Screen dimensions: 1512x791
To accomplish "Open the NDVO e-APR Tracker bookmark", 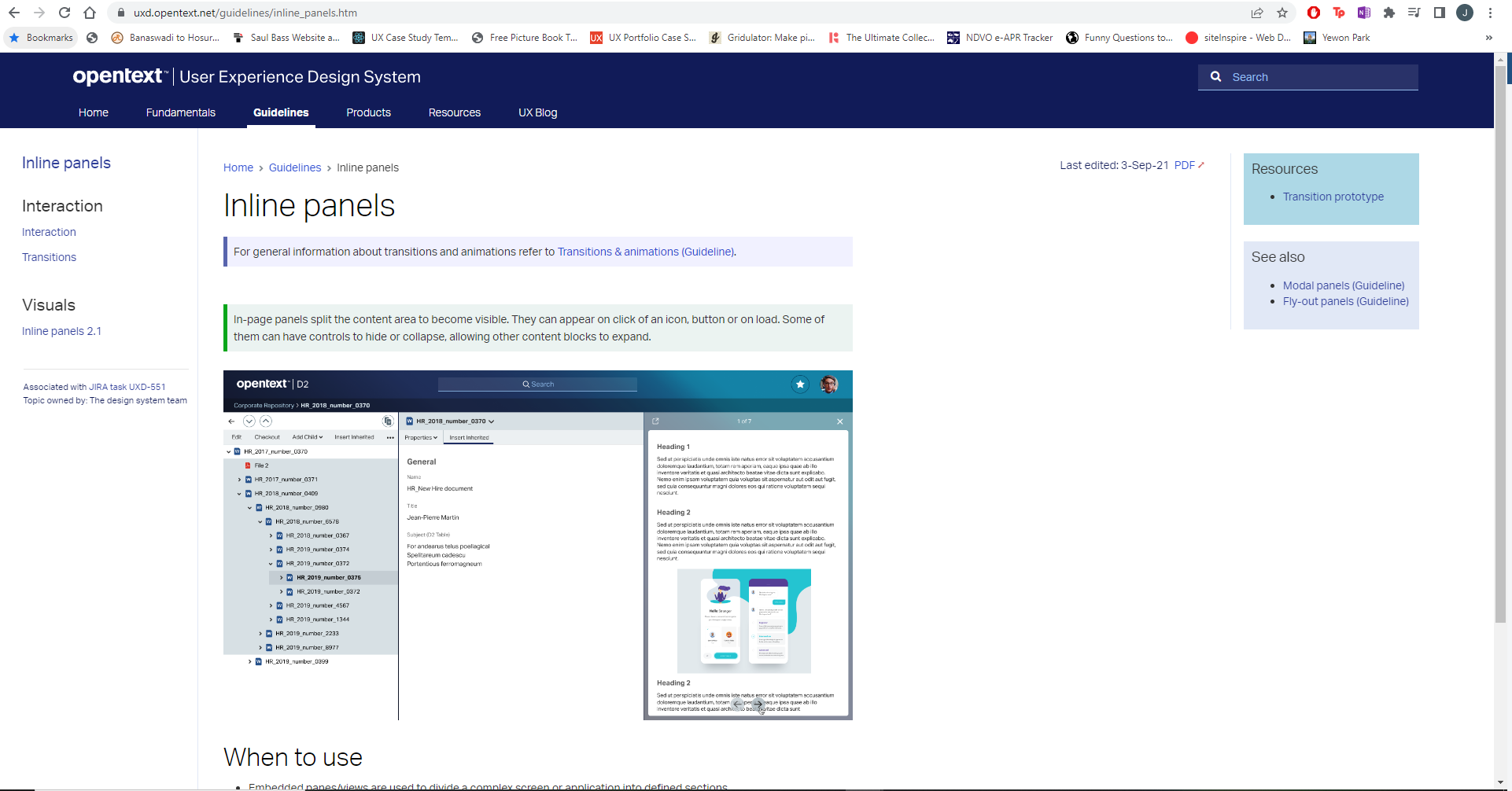I will 1000,38.
